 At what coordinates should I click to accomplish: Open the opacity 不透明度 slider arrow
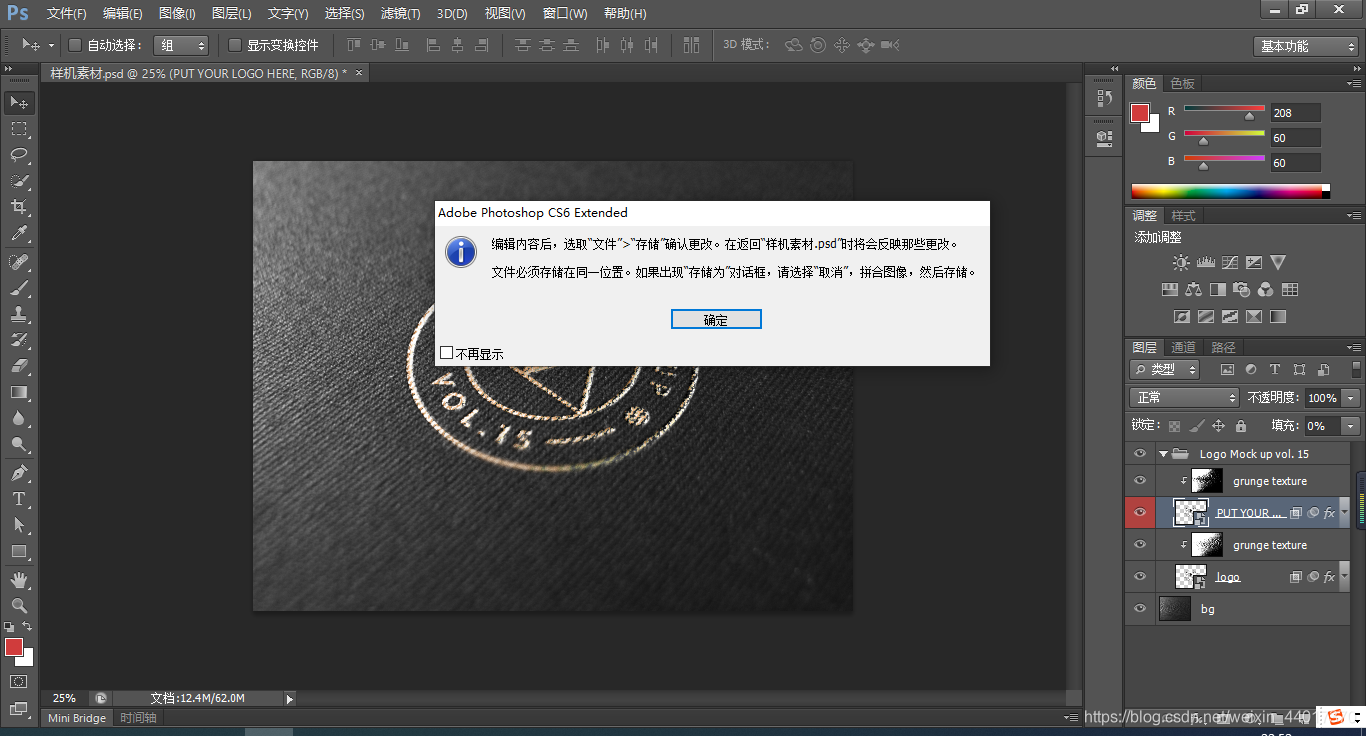[x=1351, y=398]
